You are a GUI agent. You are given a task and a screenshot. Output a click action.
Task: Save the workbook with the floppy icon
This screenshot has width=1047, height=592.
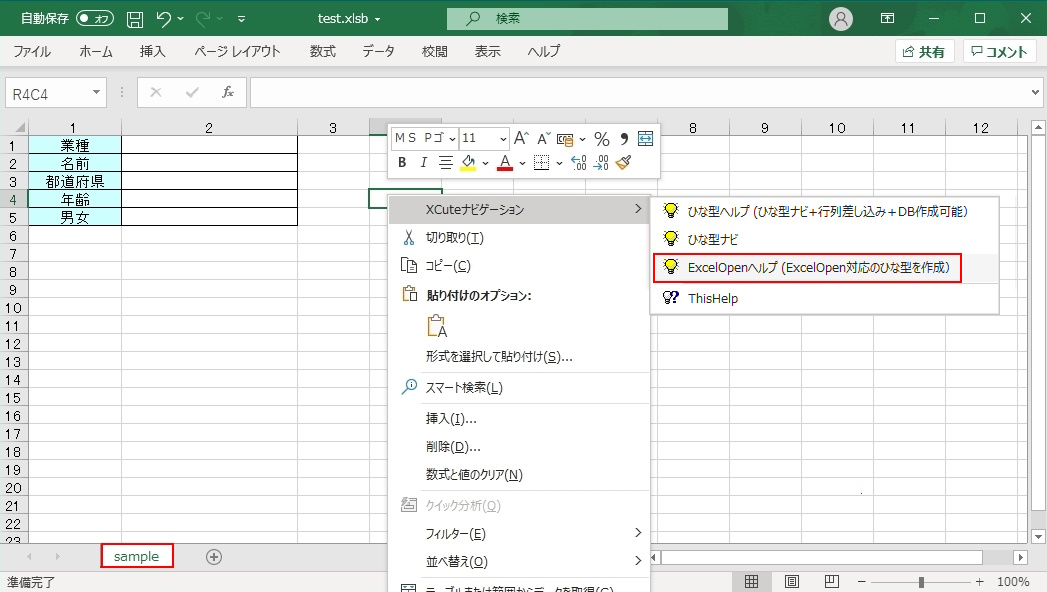135,19
